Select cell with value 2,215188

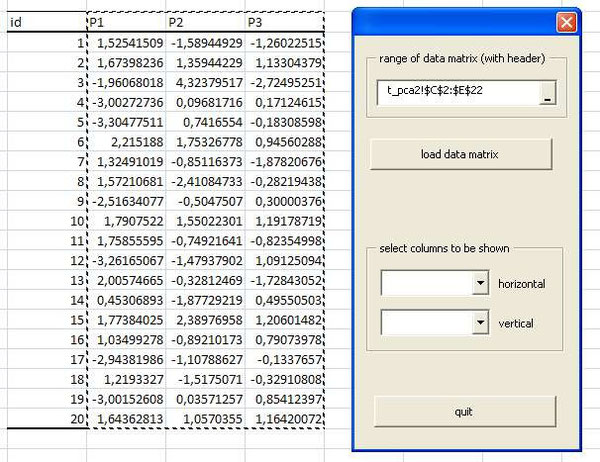coord(126,142)
